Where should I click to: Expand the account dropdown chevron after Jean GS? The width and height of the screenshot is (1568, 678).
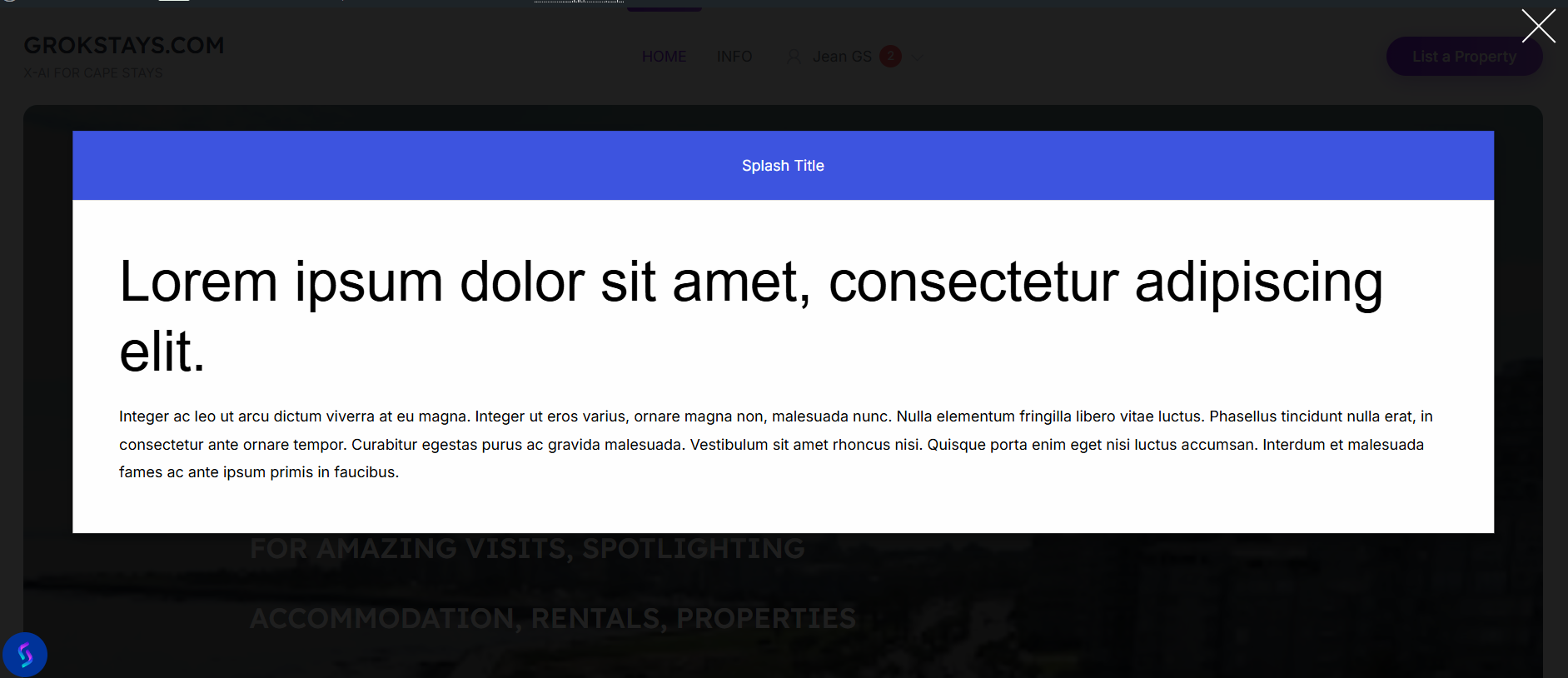919,57
